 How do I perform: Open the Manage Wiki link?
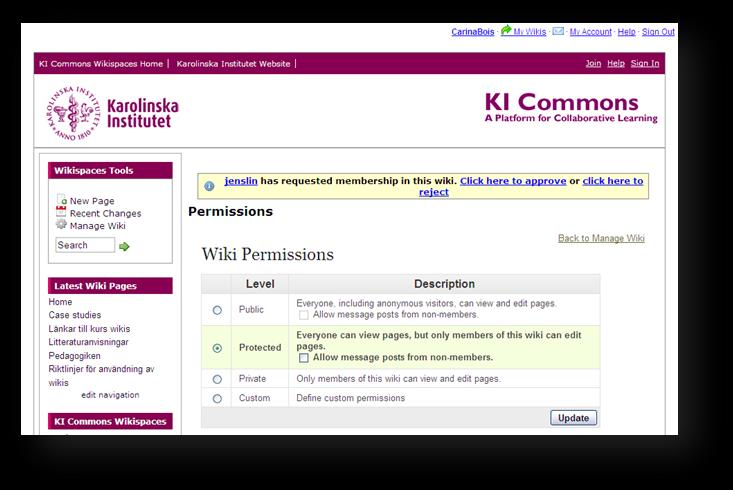click(98, 226)
